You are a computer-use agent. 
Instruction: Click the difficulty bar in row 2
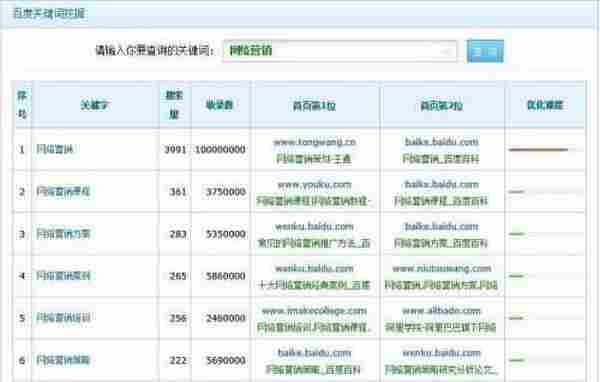[517, 191]
